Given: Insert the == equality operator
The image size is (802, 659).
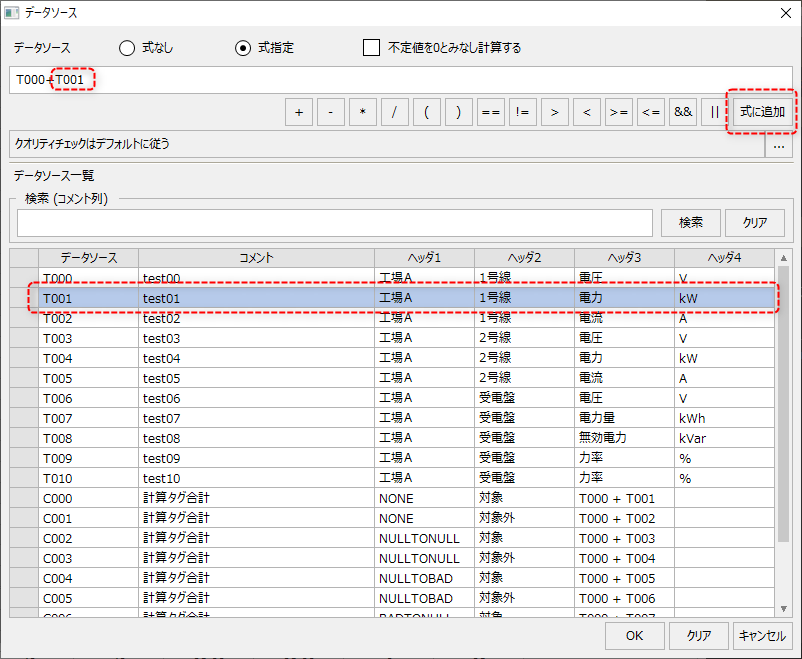Looking at the screenshot, I should pyautogui.click(x=490, y=113).
